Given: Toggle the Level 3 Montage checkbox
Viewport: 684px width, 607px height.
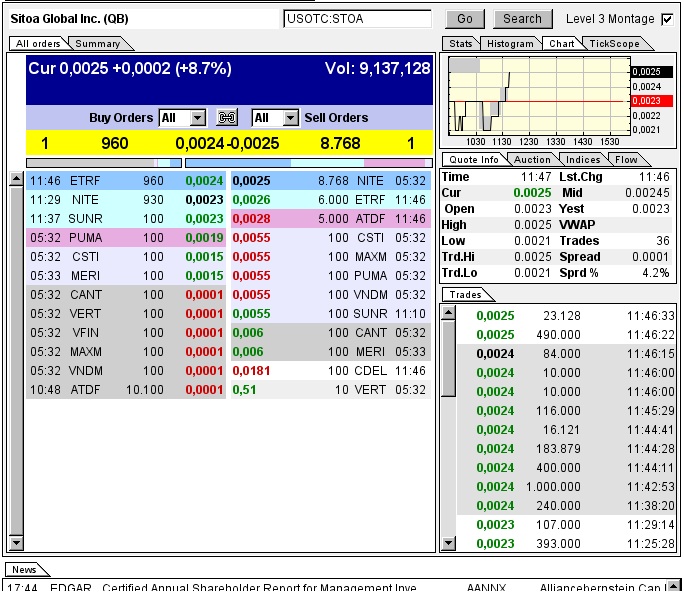Looking at the screenshot, I should (667, 19).
